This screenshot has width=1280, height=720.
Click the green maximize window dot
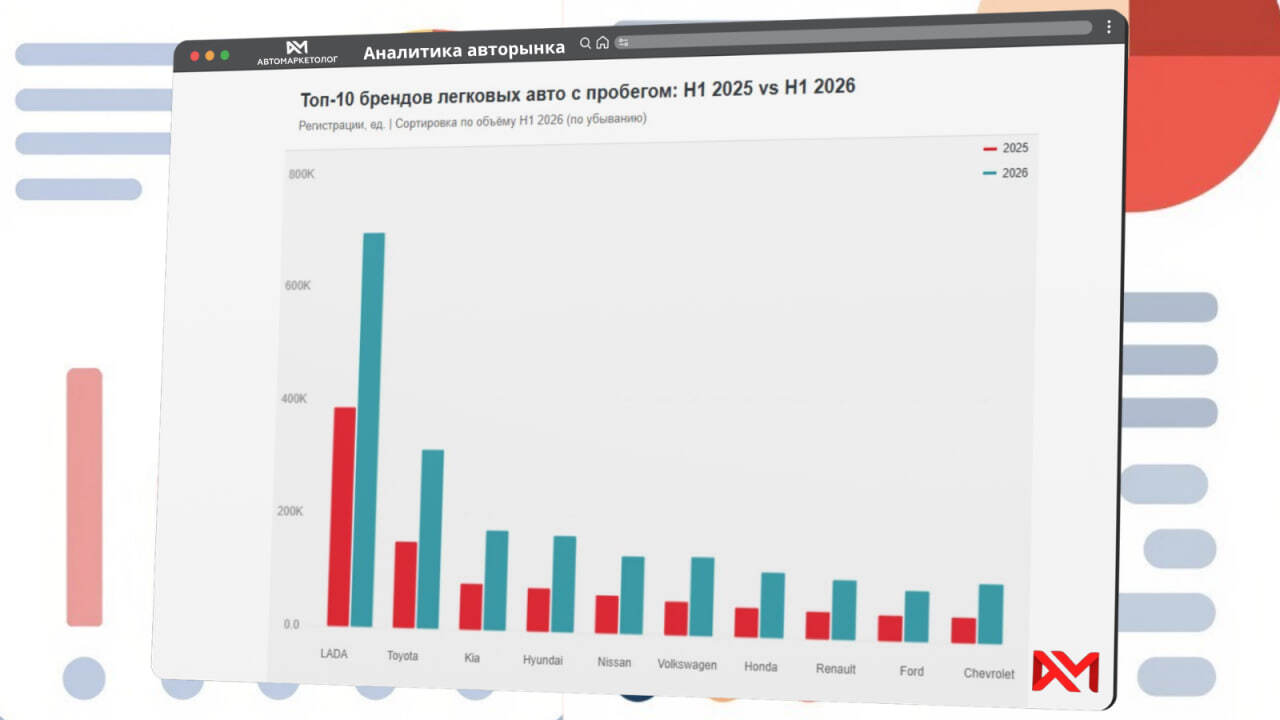(x=225, y=55)
